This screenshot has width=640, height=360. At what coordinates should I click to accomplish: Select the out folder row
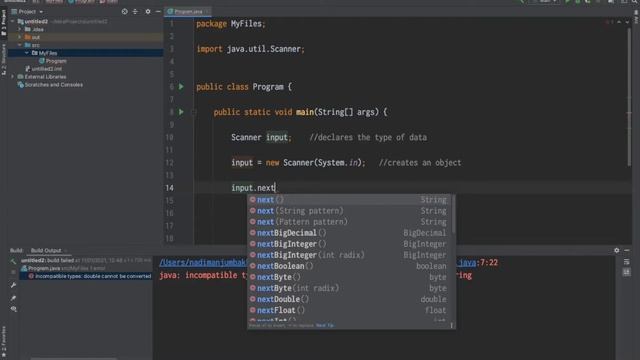(86, 37)
